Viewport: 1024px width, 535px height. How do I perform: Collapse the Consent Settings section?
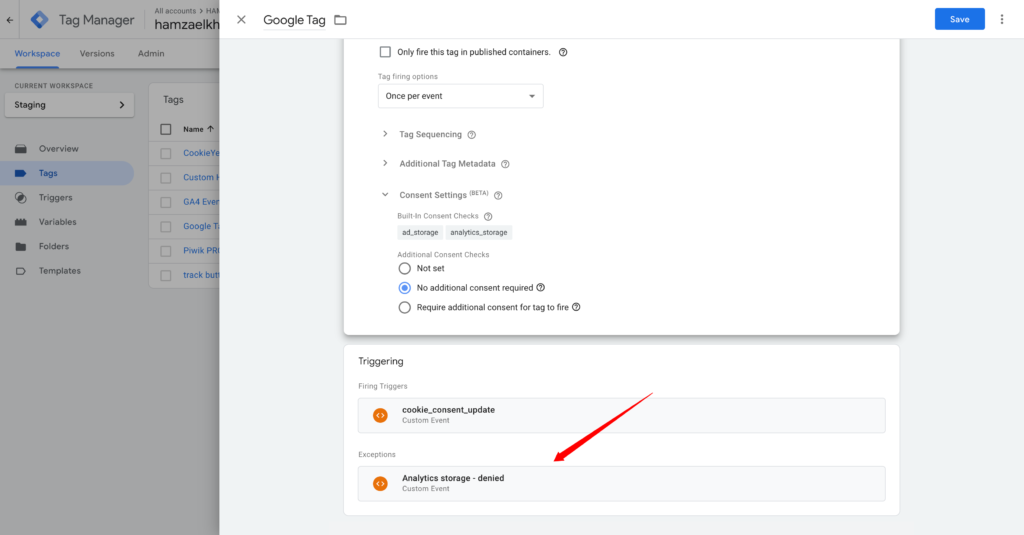tap(385, 195)
